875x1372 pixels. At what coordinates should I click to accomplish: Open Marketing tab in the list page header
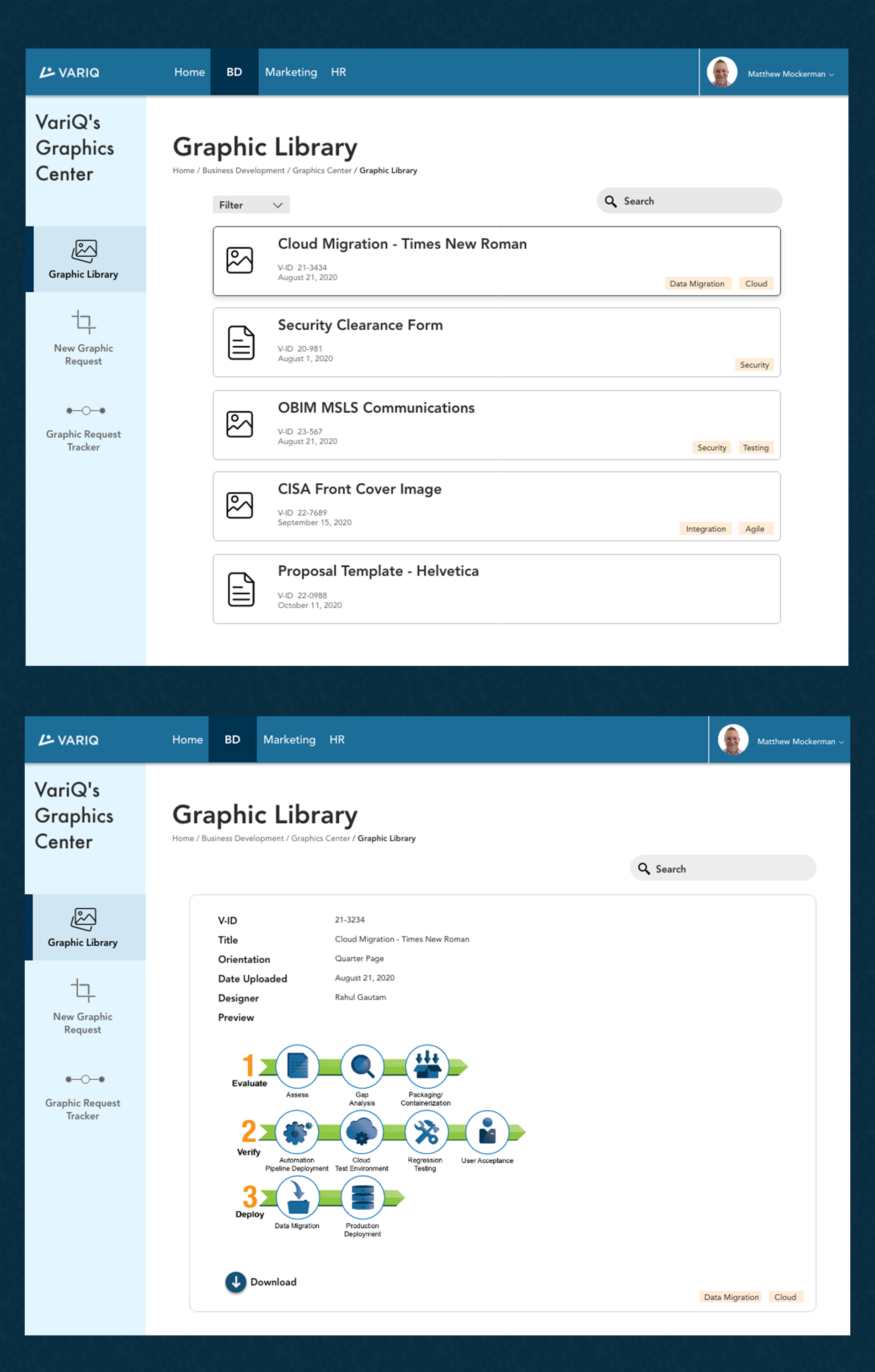[x=291, y=72]
